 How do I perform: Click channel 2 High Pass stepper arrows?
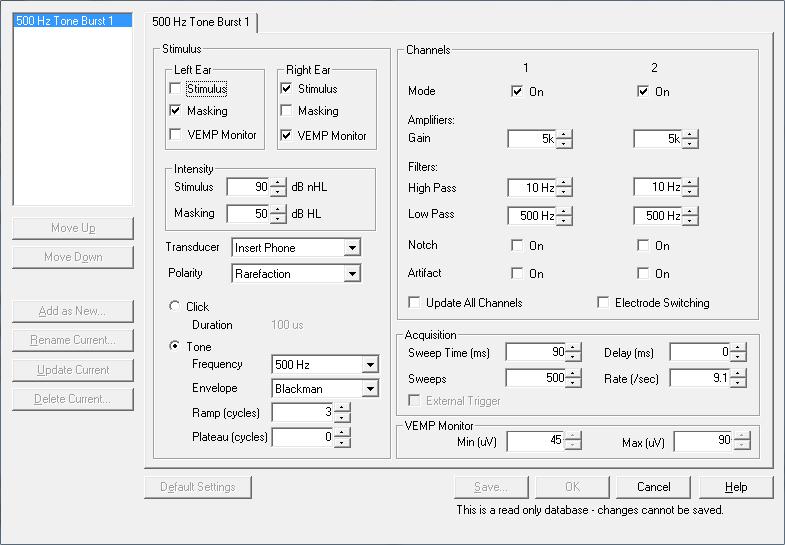point(690,188)
